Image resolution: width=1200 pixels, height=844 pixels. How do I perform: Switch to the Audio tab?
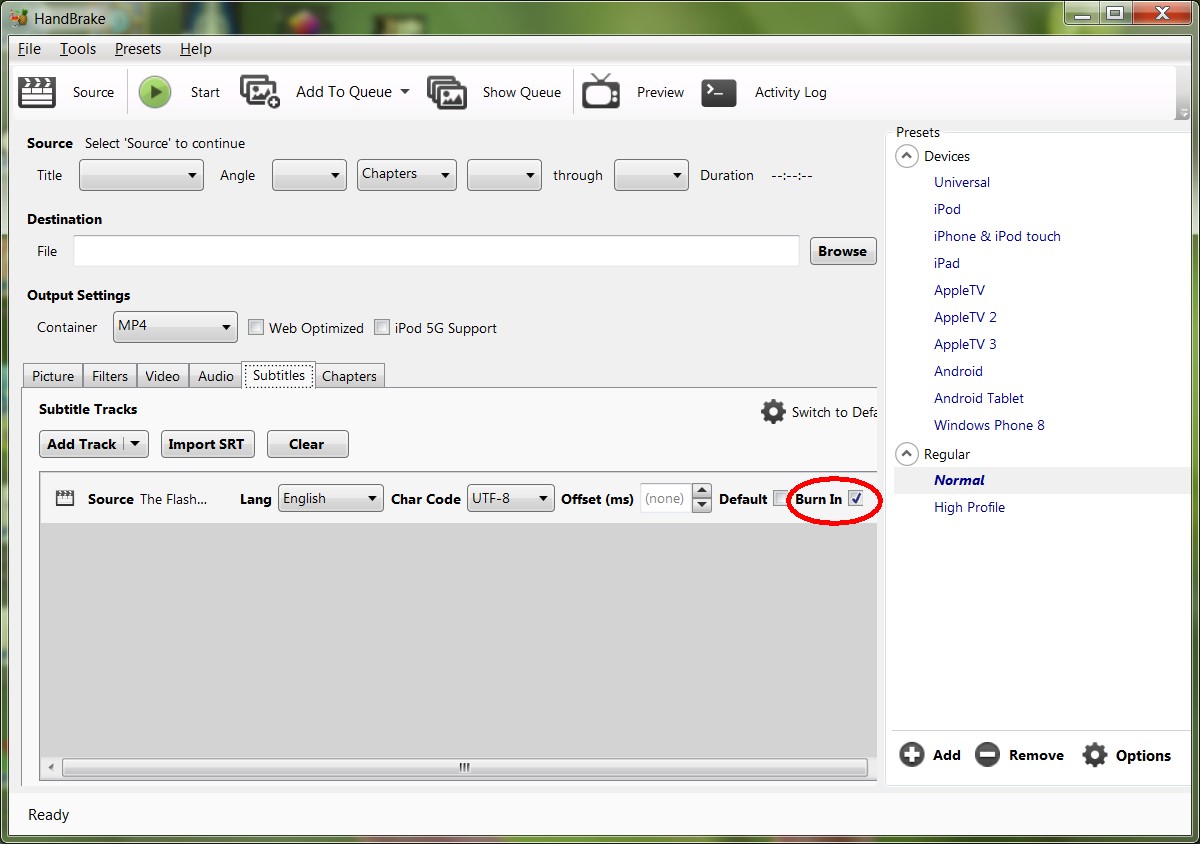[x=215, y=376]
